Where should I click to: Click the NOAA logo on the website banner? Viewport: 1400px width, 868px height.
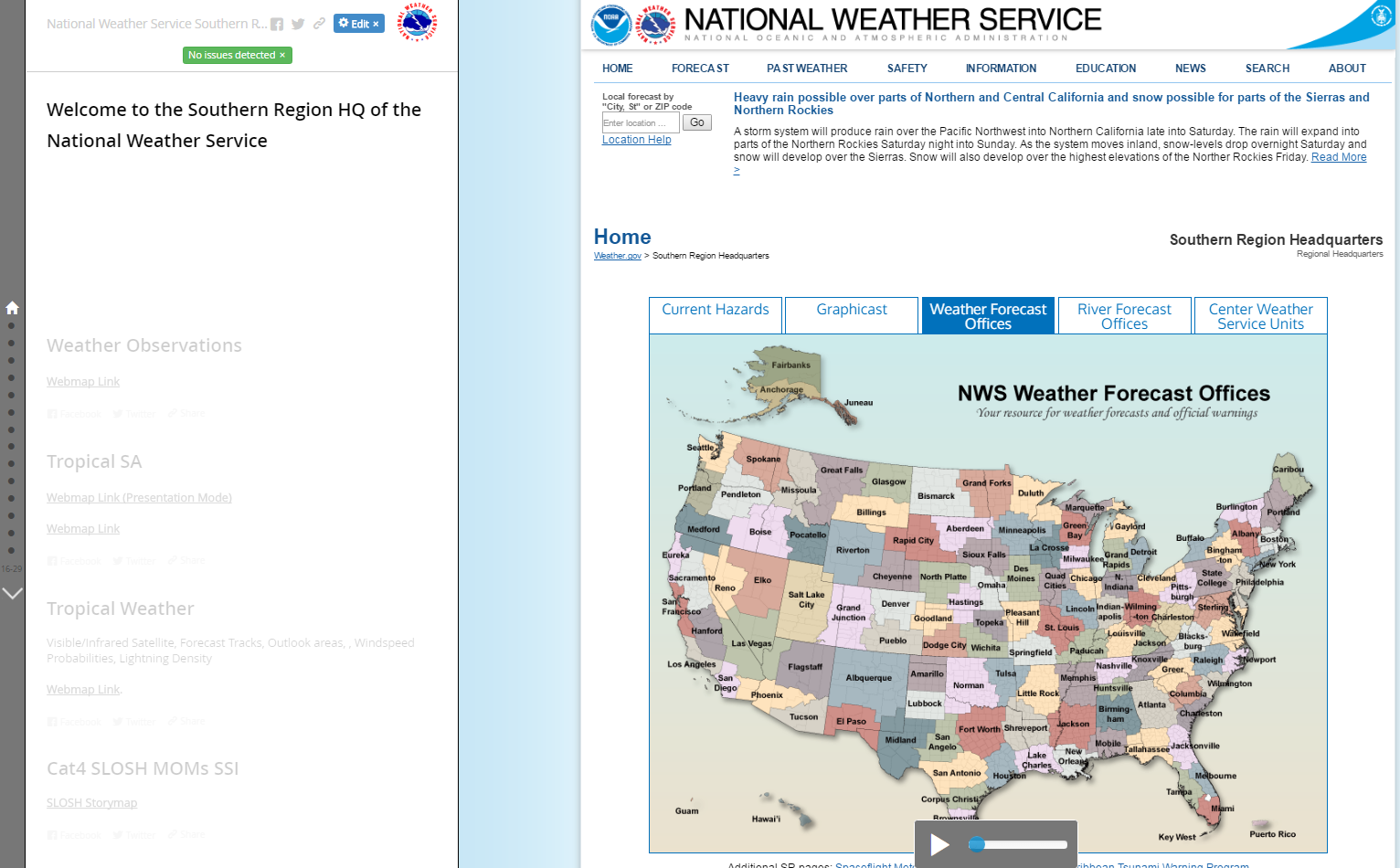610,25
